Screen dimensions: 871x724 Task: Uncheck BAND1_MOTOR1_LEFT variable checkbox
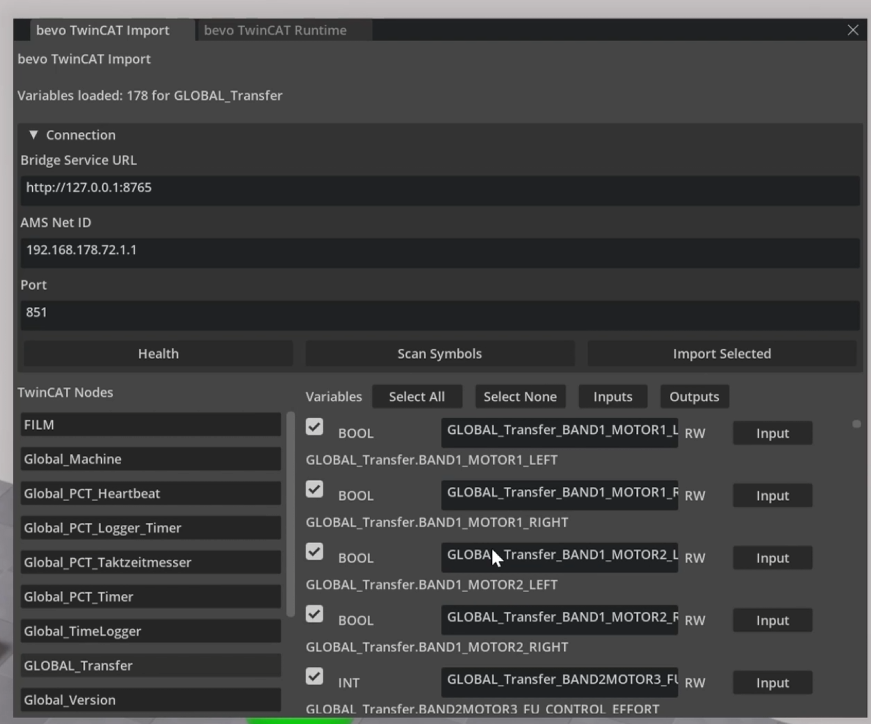click(x=314, y=427)
